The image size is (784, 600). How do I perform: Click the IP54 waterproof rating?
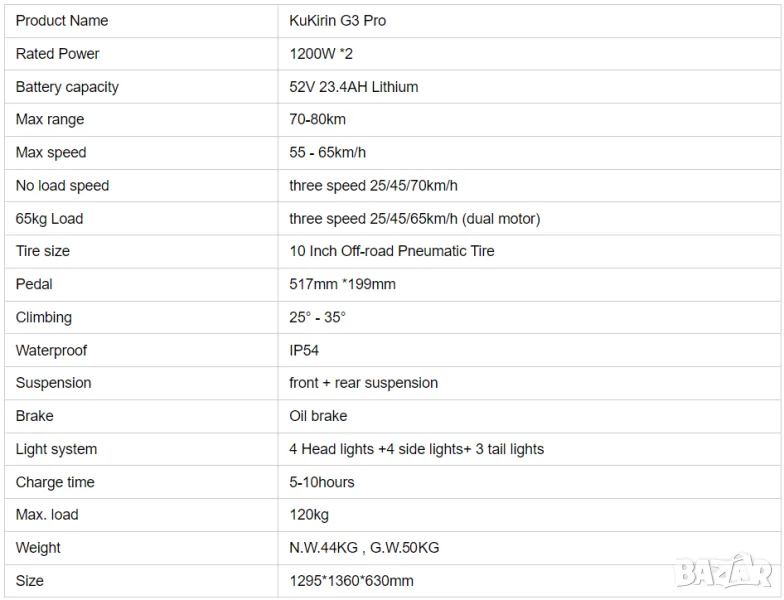[x=304, y=351]
